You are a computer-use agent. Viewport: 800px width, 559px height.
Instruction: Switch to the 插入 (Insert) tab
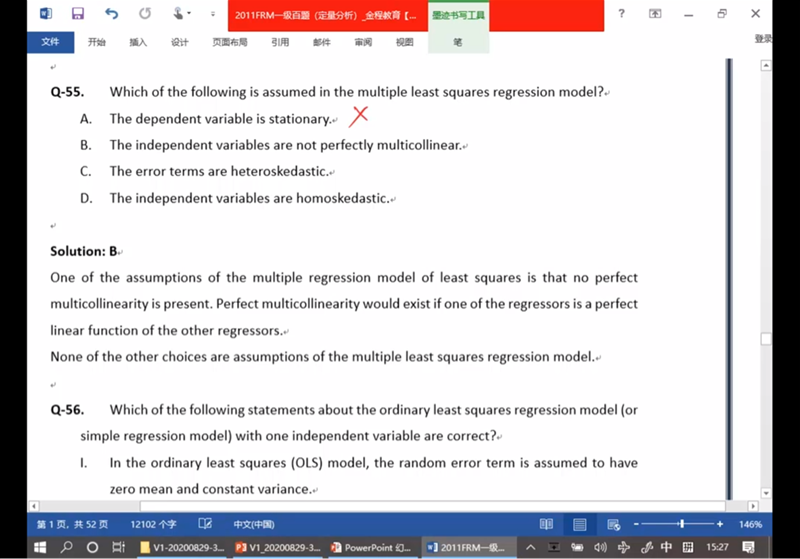pyautogui.click(x=138, y=42)
